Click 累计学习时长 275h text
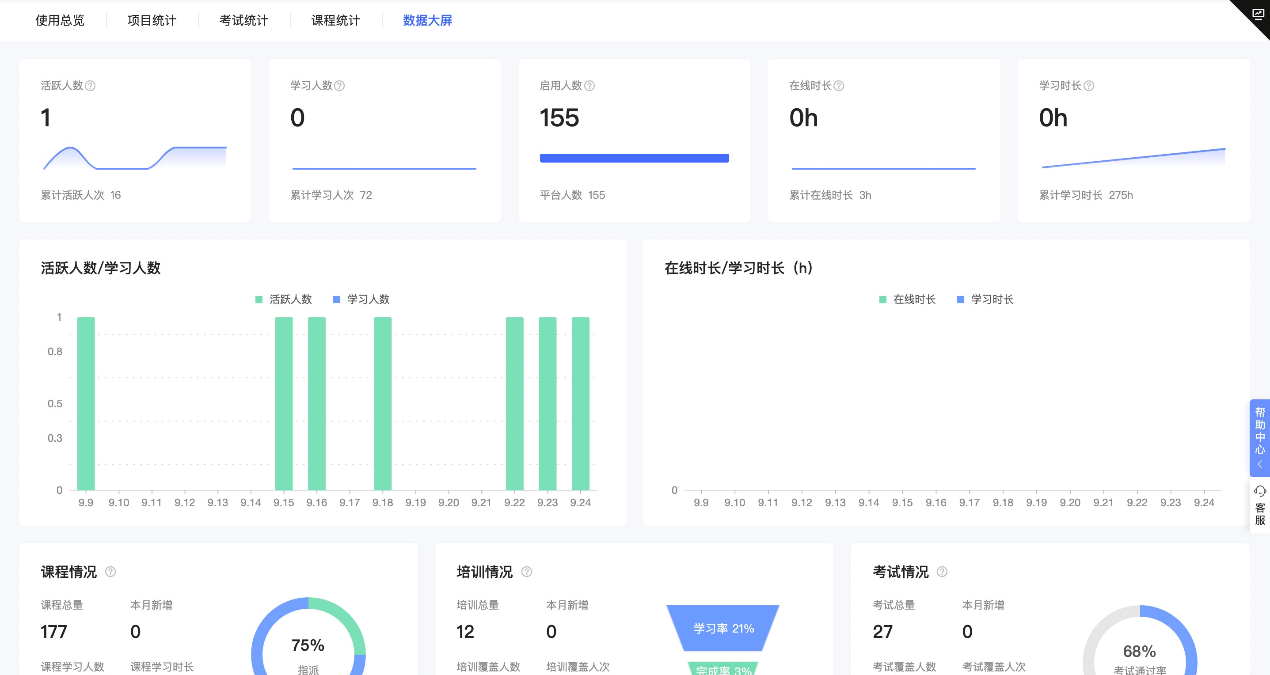 [1086, 195]
